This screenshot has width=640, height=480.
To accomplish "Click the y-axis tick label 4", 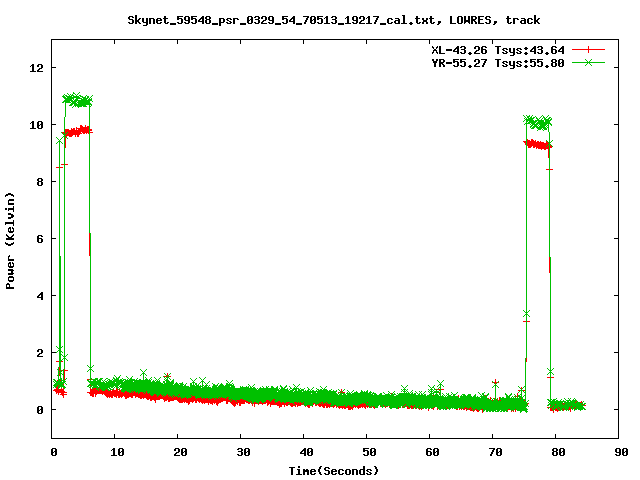I will [x=40, y=296].
